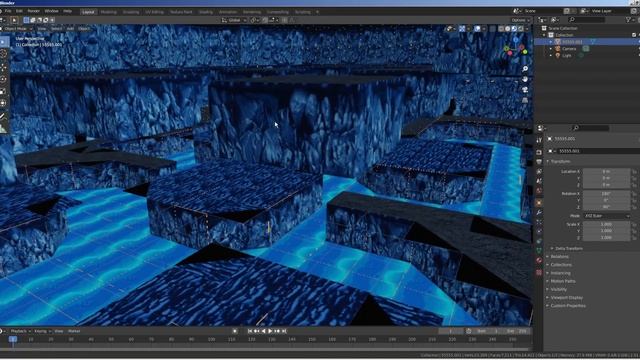Screen dimensions: 640x360
Task: Open the View Layer properties tab
Action: point(539,172)
